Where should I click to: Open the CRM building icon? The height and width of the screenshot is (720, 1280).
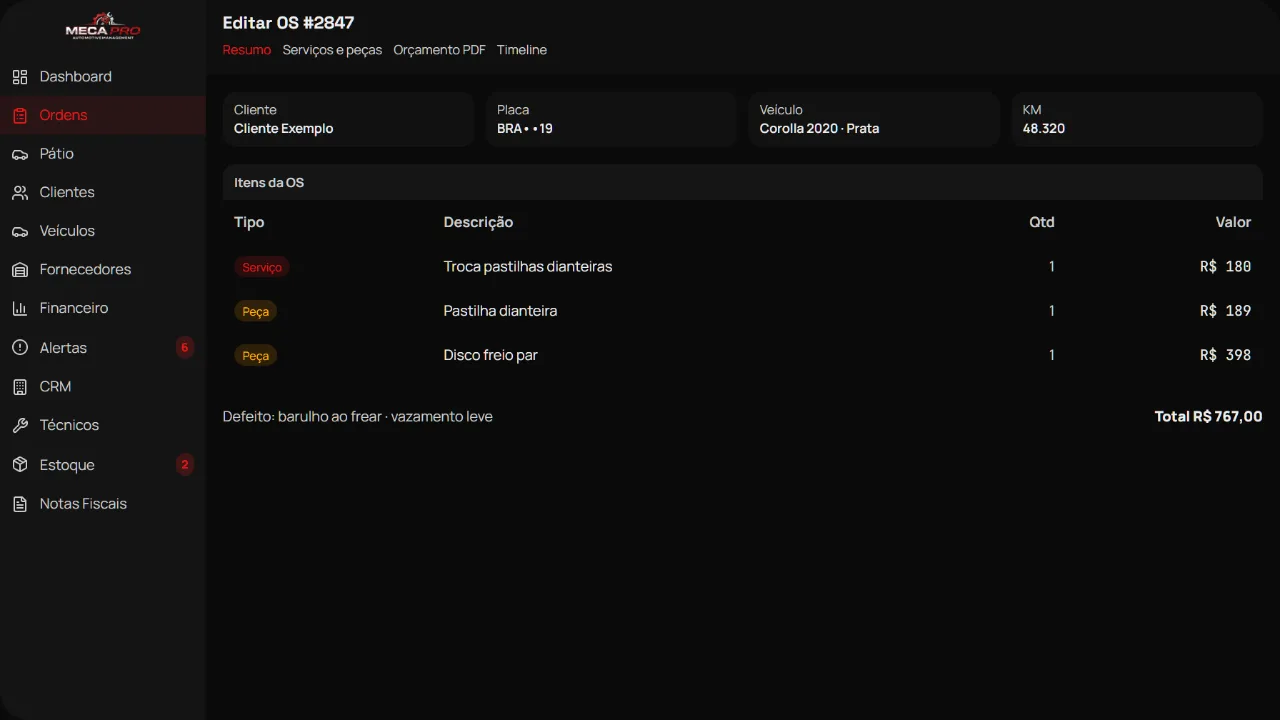click(x=20, y=386)
